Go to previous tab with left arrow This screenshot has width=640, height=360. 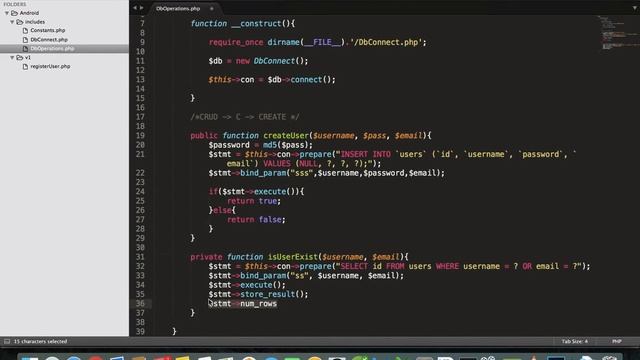coord(135,8)
